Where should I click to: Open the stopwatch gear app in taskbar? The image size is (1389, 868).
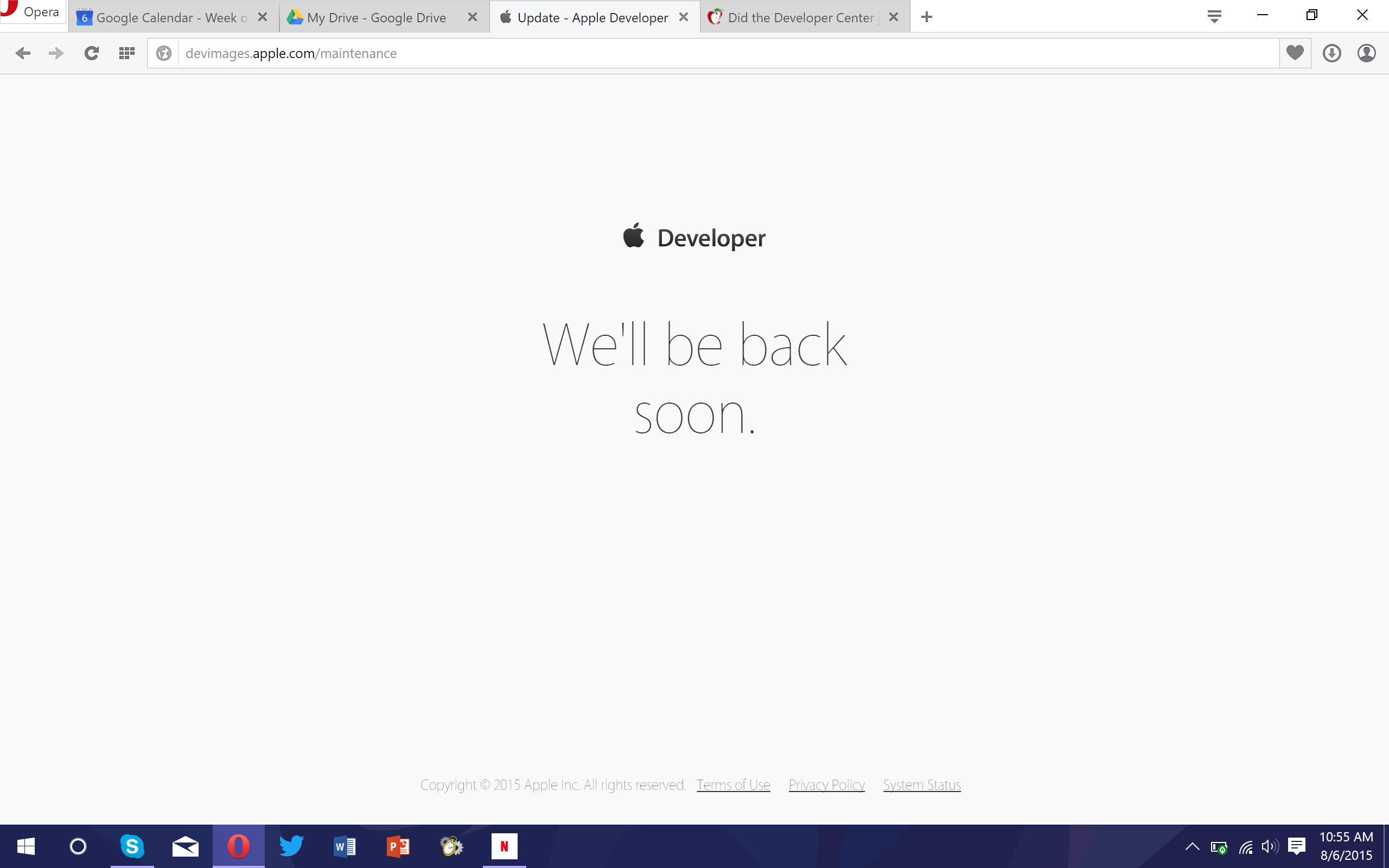pos(452,846)
